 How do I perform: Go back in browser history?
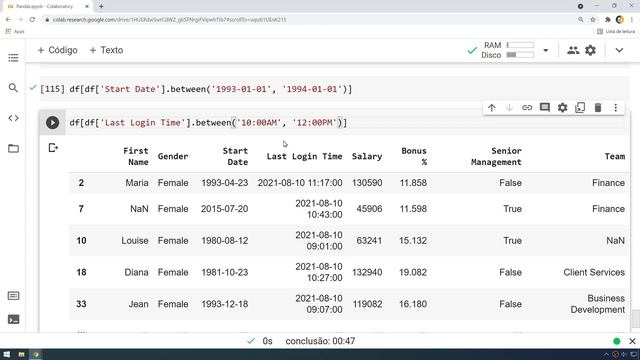[x=8, y=19]
